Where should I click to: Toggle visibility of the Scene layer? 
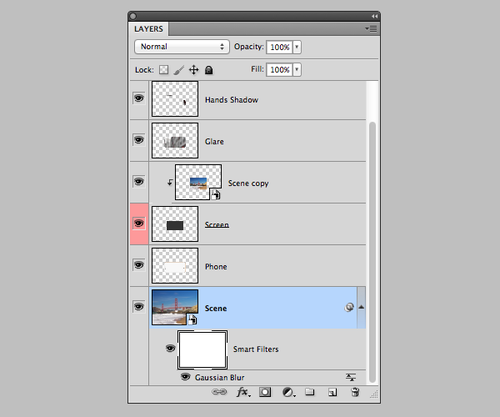click(x=139, y=306)
